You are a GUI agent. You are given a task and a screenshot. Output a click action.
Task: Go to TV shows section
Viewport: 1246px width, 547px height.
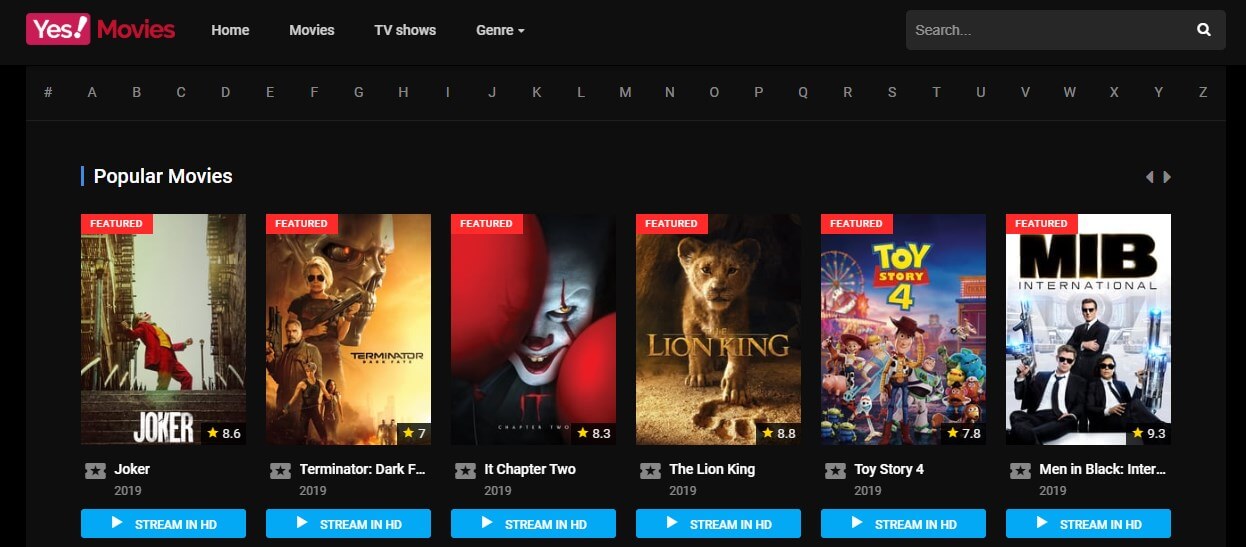[x=405, y=30]
